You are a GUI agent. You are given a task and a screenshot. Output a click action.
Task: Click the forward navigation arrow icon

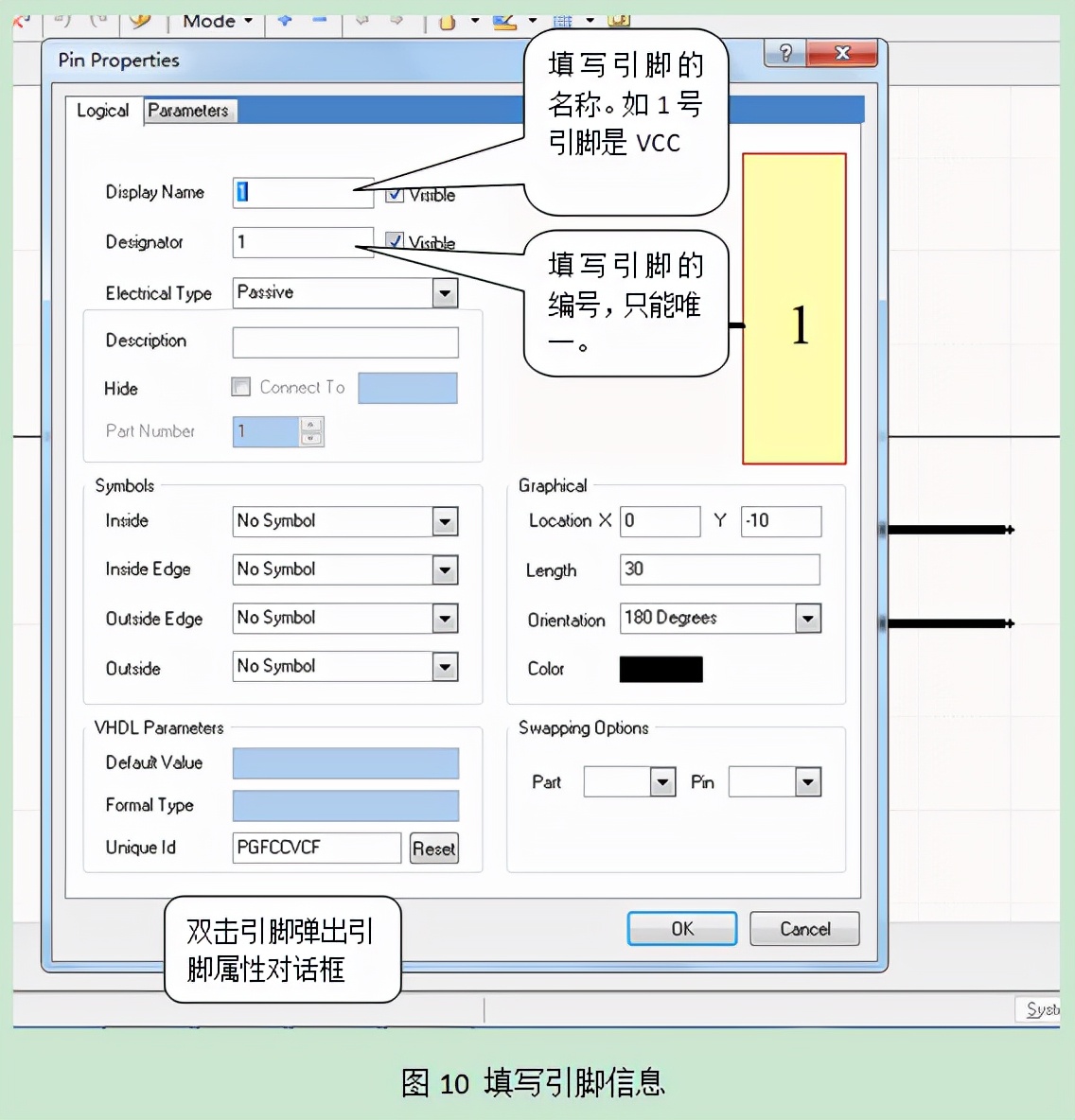click(x=396, y=19)
